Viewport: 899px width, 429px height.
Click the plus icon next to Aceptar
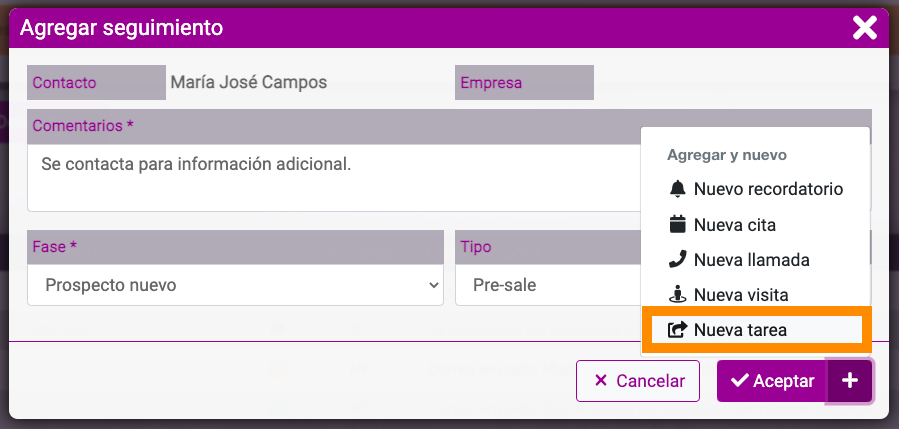pos(850,381)
